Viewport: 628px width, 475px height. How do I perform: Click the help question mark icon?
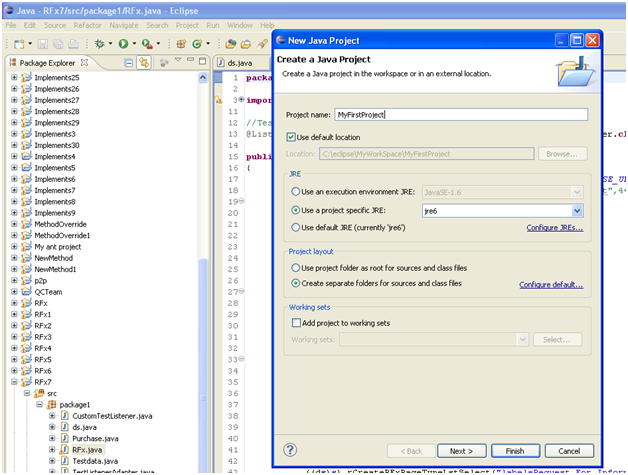[290, 450]
